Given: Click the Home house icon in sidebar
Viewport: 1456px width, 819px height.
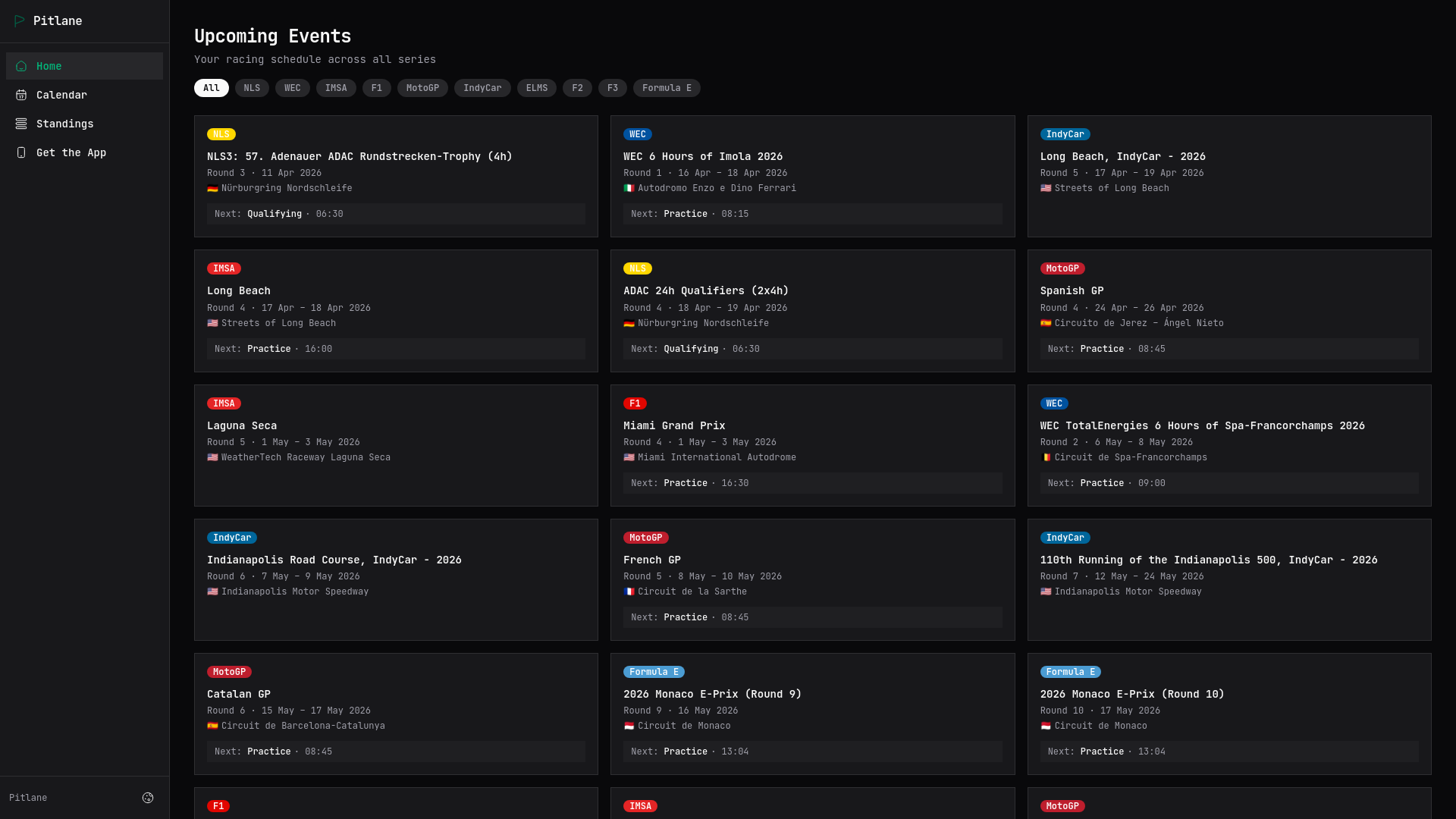Looking at the screenshot, I should point(21,66).
